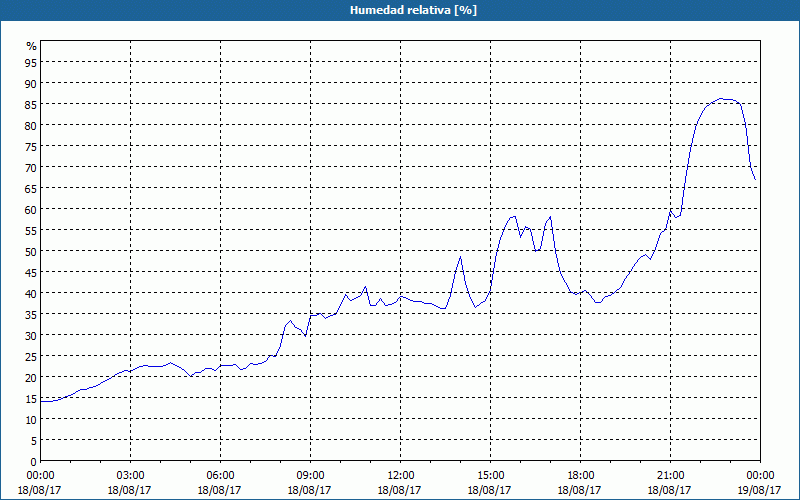This screenshot has height=500, width=800.
Task: Select the 5 label on the y-axis
Action: 34,440
